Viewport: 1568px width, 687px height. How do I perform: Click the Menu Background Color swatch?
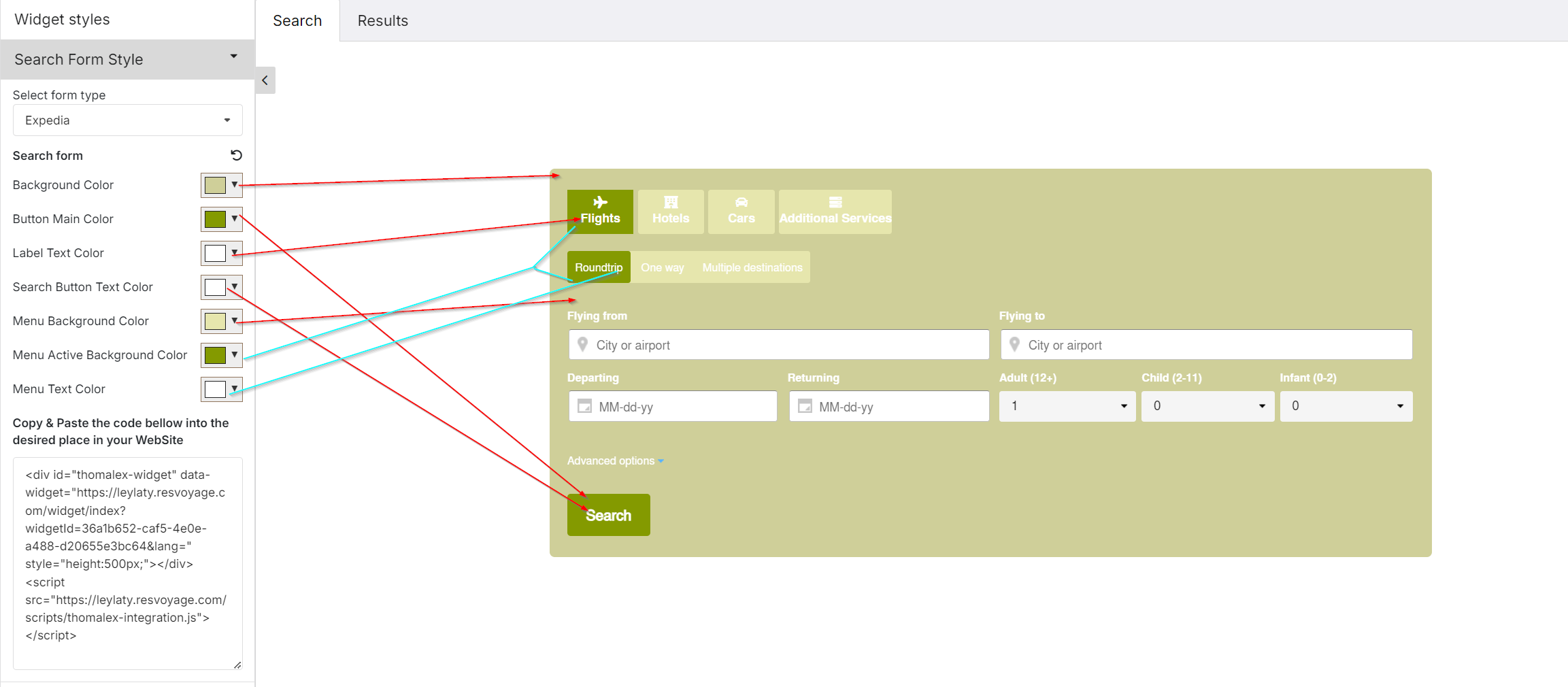[215, 321]
